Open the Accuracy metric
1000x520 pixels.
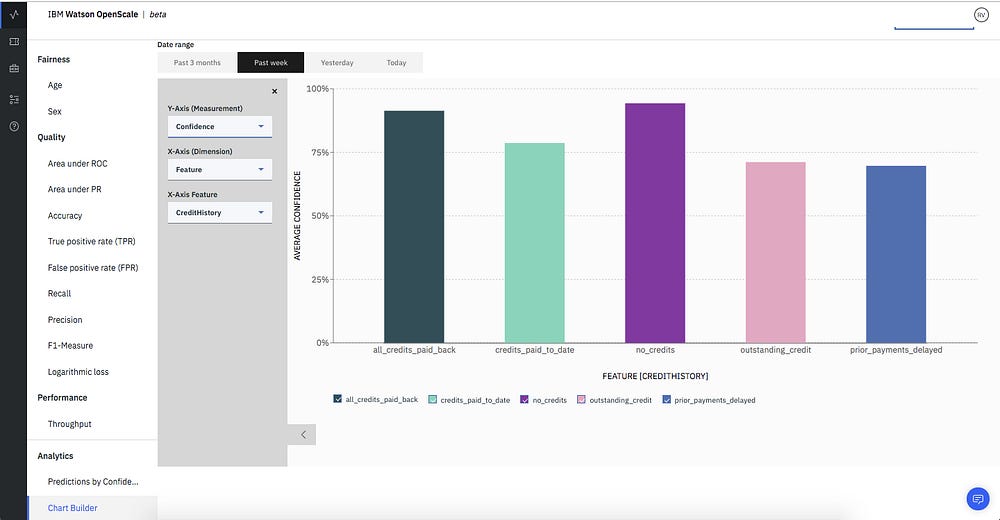[x=64, y=216]
